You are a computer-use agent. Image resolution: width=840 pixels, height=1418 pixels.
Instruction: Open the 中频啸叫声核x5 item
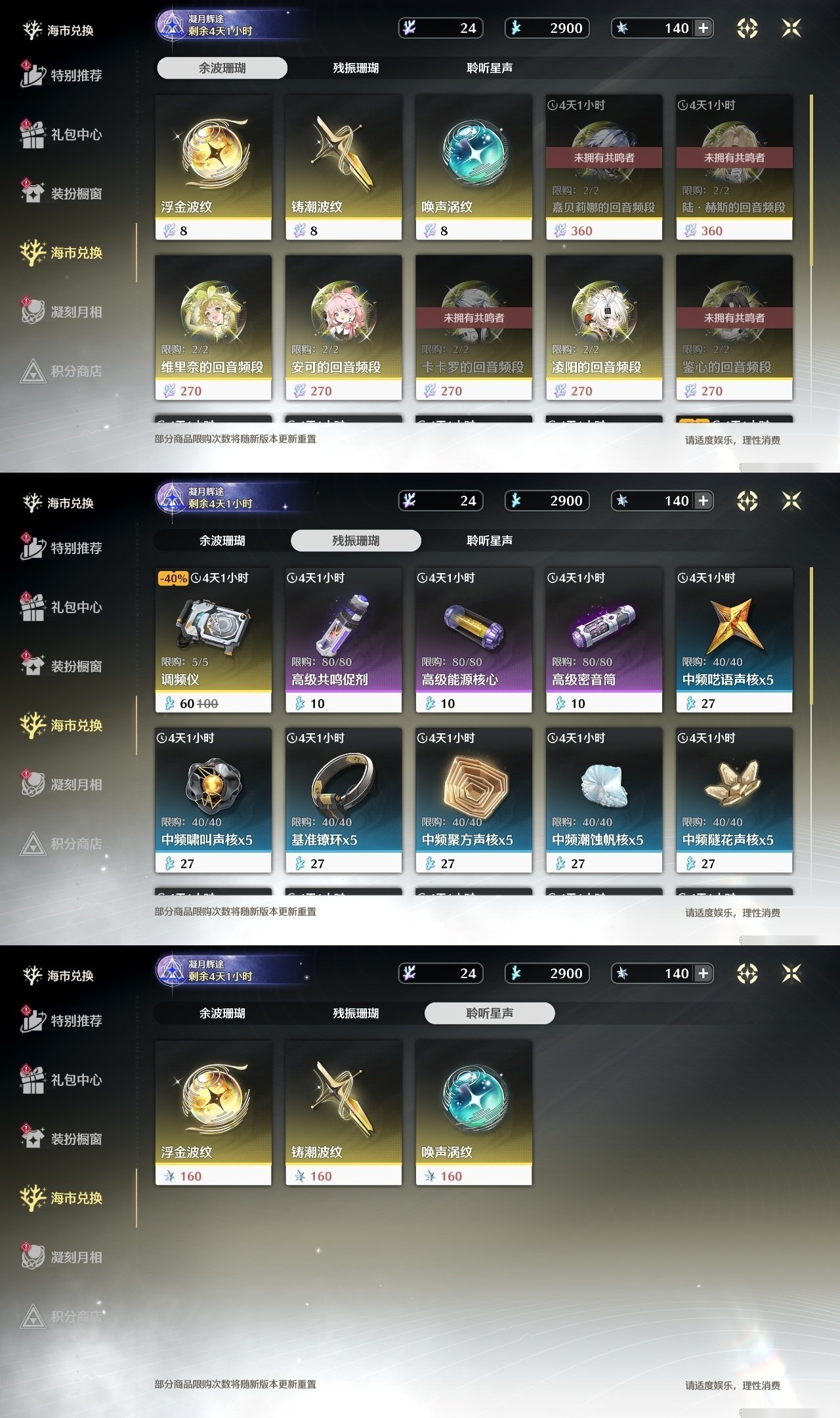point(213,800)
